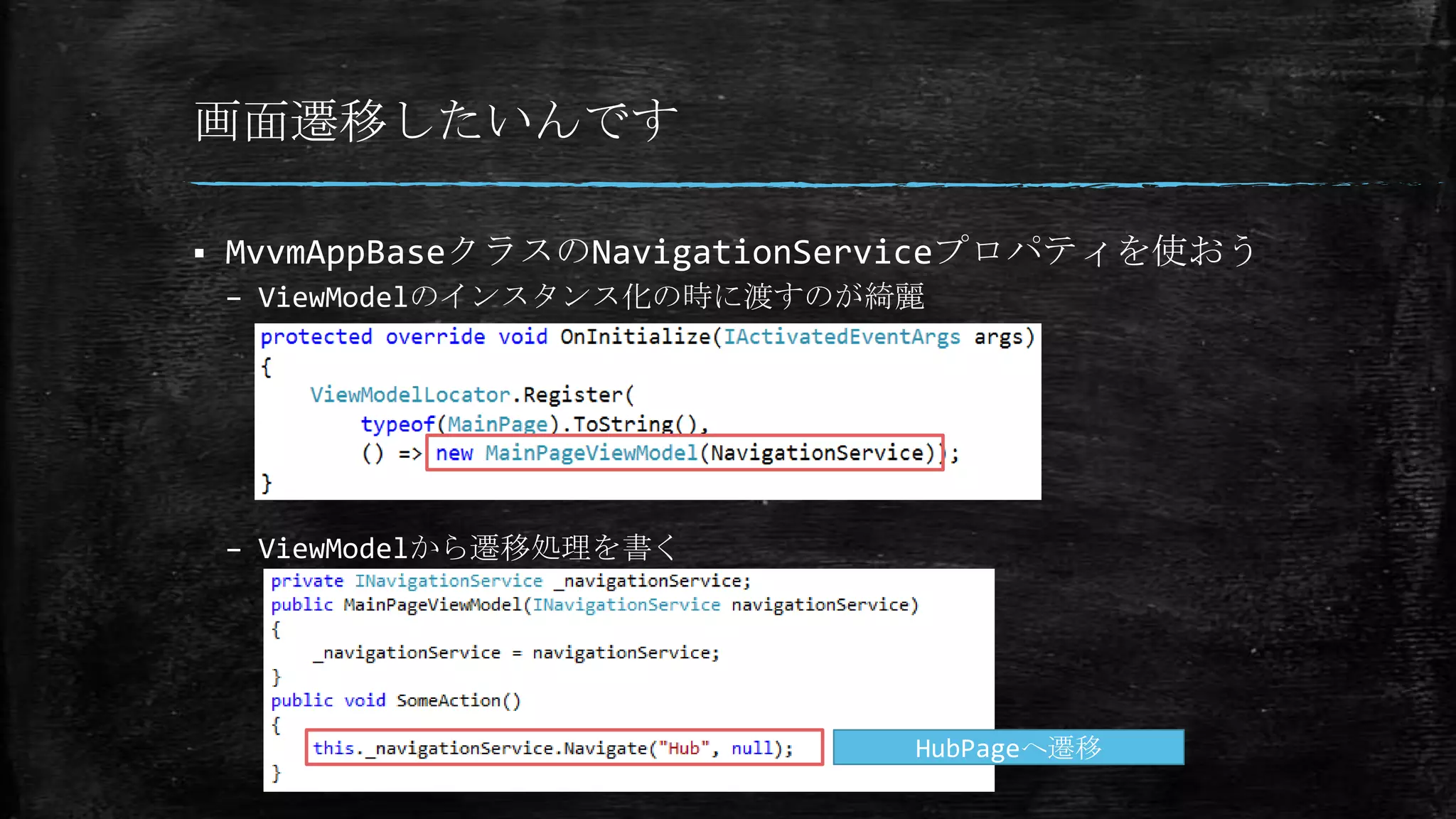Click the private INavigationService _navigationService; line
Screen dimensions: 1456x819
click(x=510, y=581)
